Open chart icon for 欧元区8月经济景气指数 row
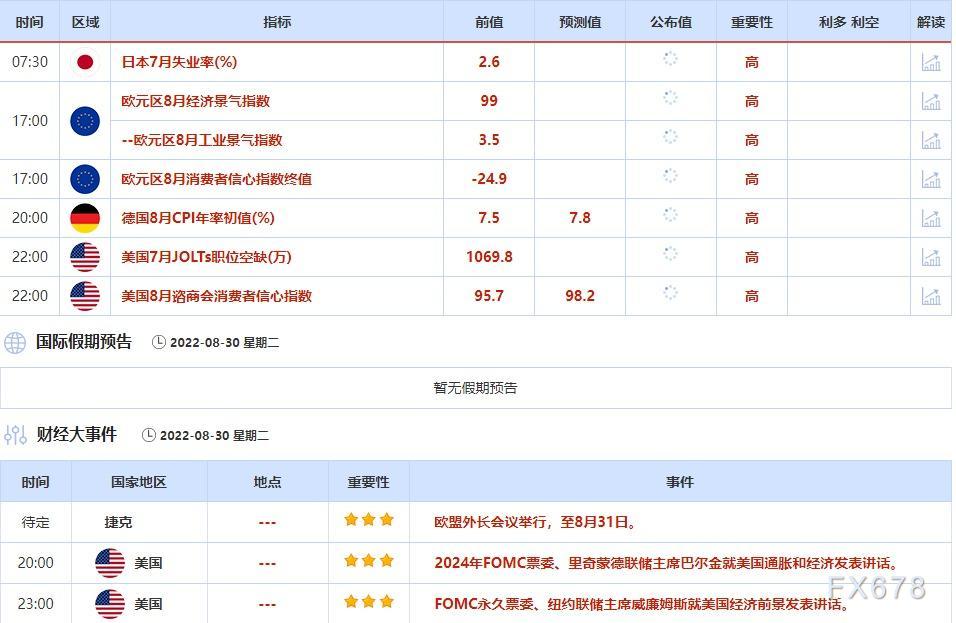The height and width of the screenshot is (623, 956). click(x=930, y=101)
